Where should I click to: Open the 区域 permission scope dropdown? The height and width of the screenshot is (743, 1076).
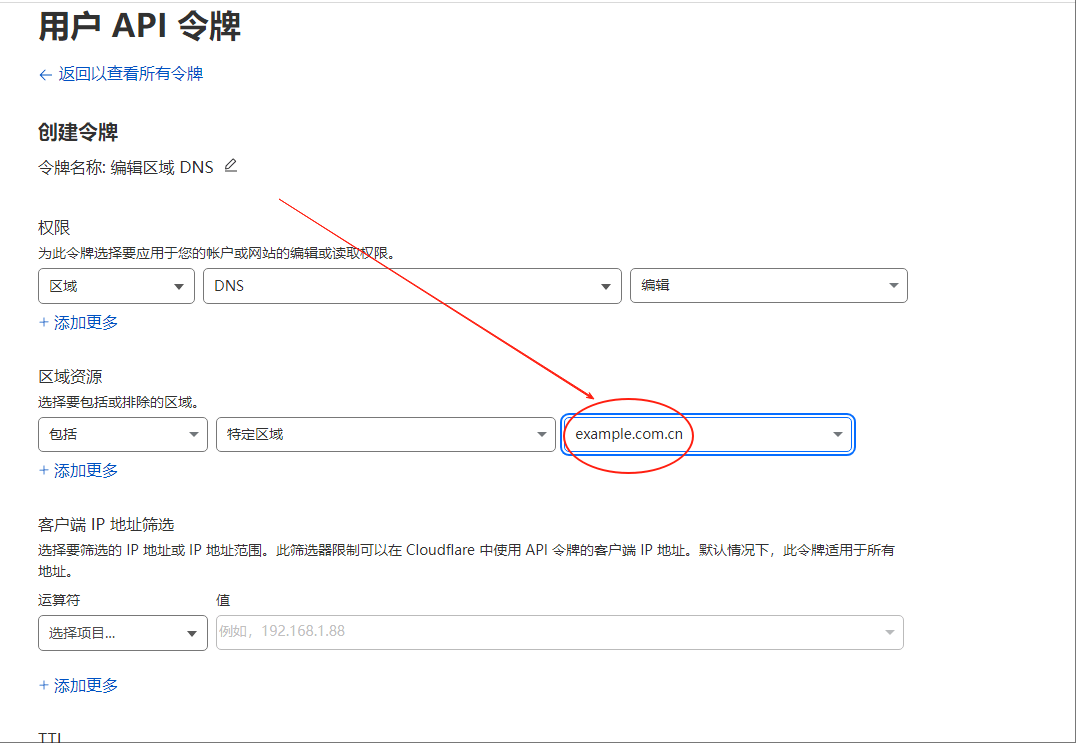point(115,286)
